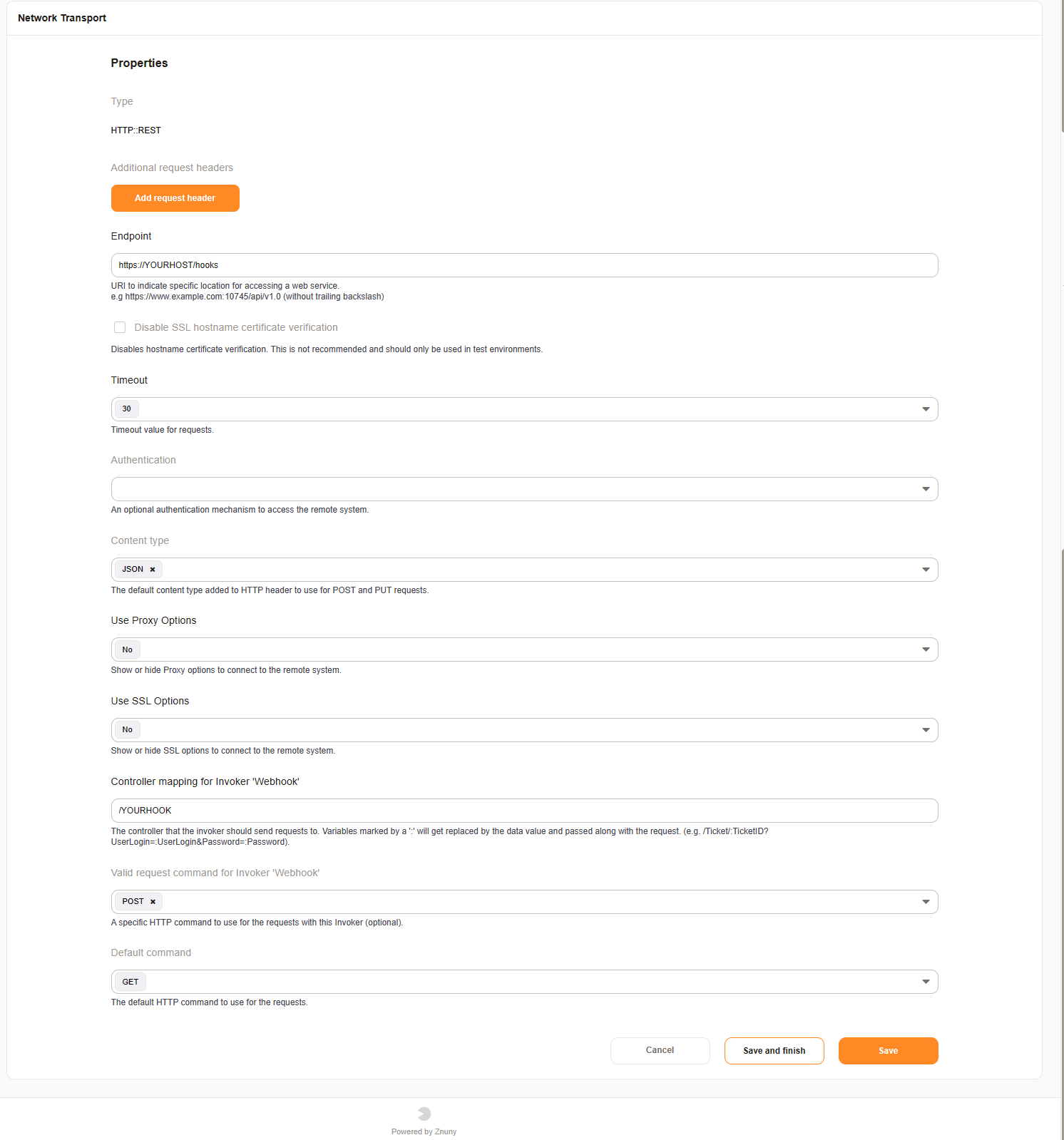Click the Network Transport panel header
The width and height of the screenshot is (1064, 1140).
pos(62,18)
